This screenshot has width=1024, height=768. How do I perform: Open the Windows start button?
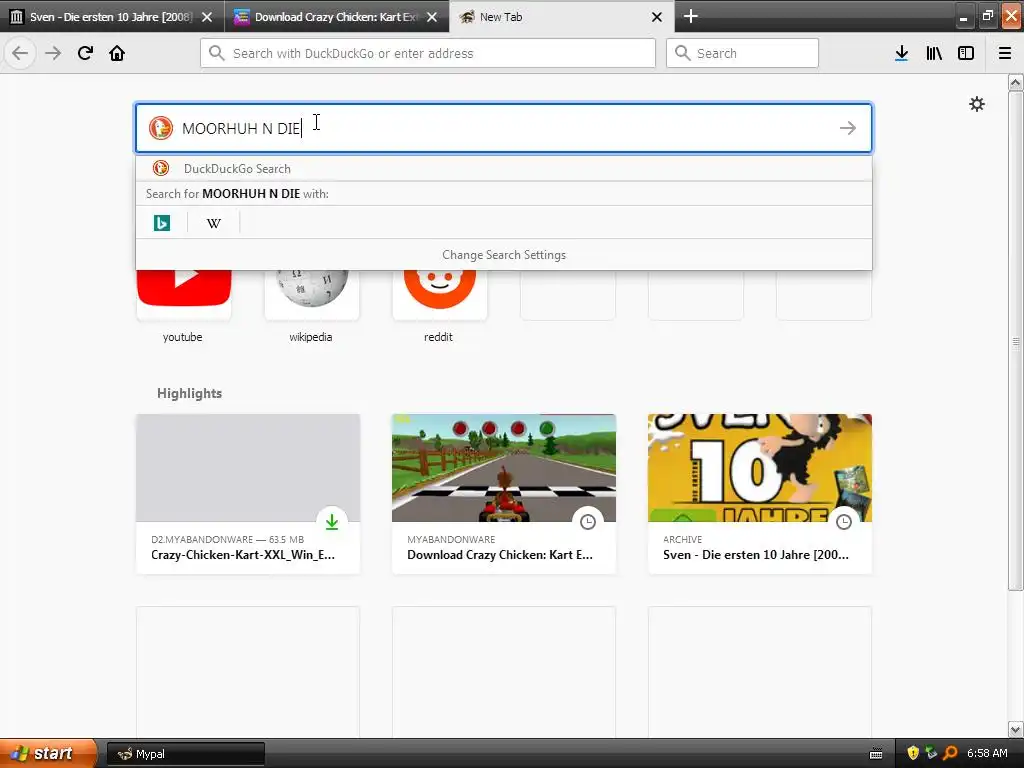[x=48, y=753]
